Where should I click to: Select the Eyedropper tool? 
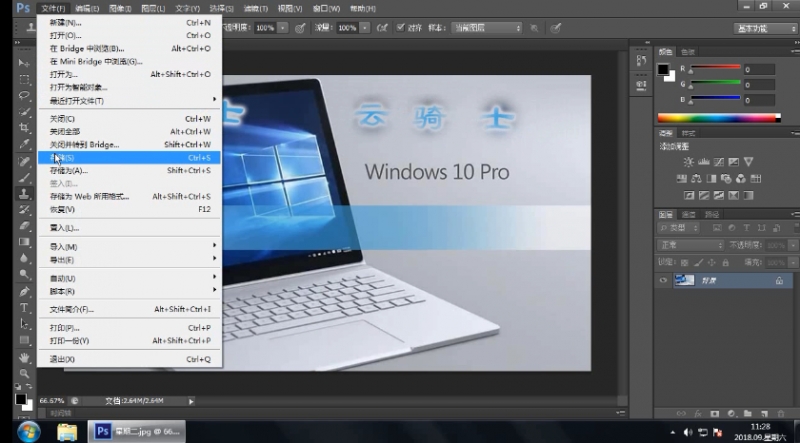tap(24, 144)
